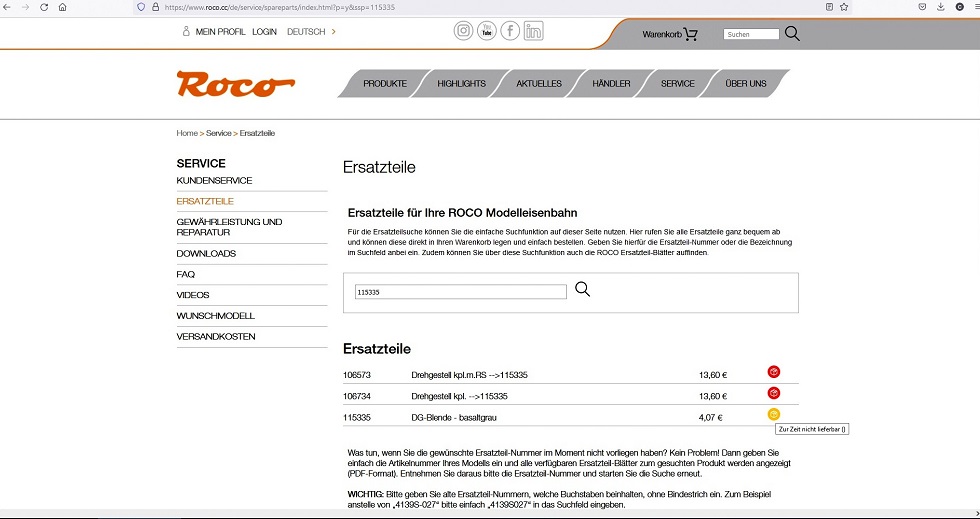Click the Roco logo
This screenshot has height=519, width=980.
pyautogui.click(x=235, y=85)
